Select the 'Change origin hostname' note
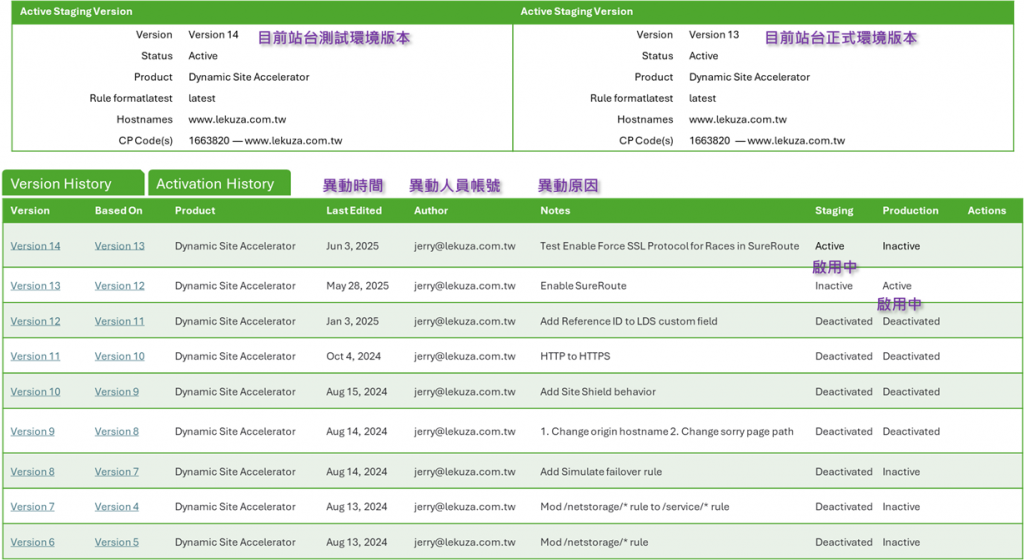This screenshot has height=560, width=1024. point(667,431)
